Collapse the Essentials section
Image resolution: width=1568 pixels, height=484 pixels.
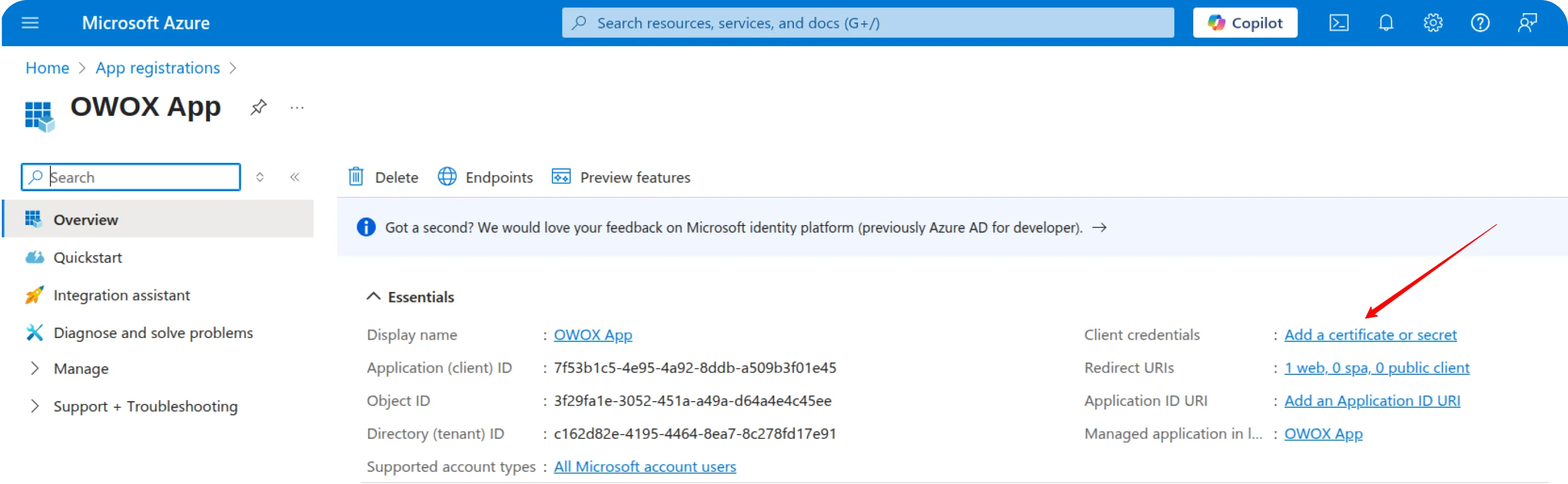373,296
